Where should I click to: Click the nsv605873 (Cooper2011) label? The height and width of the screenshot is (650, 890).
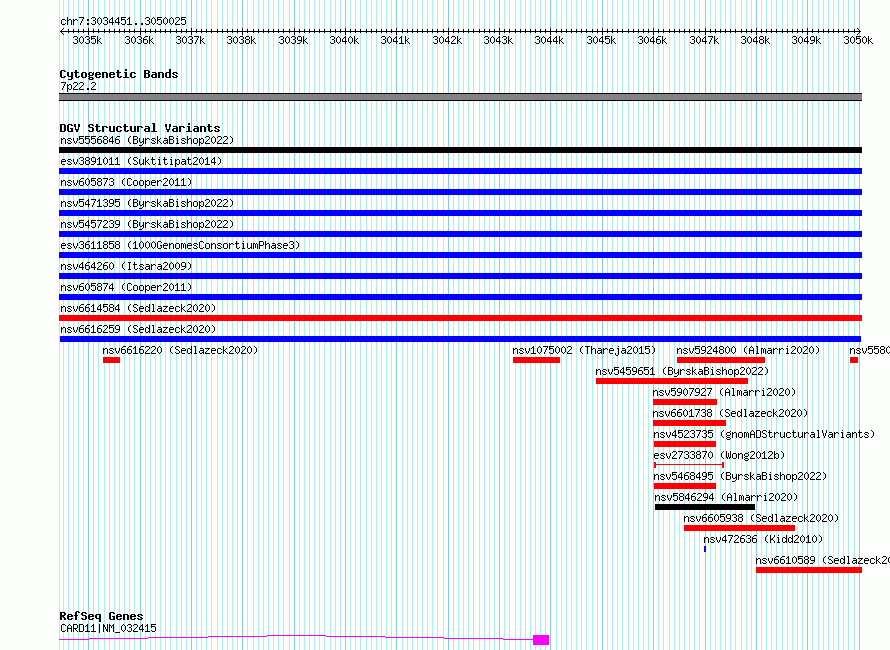coord(126,182)
